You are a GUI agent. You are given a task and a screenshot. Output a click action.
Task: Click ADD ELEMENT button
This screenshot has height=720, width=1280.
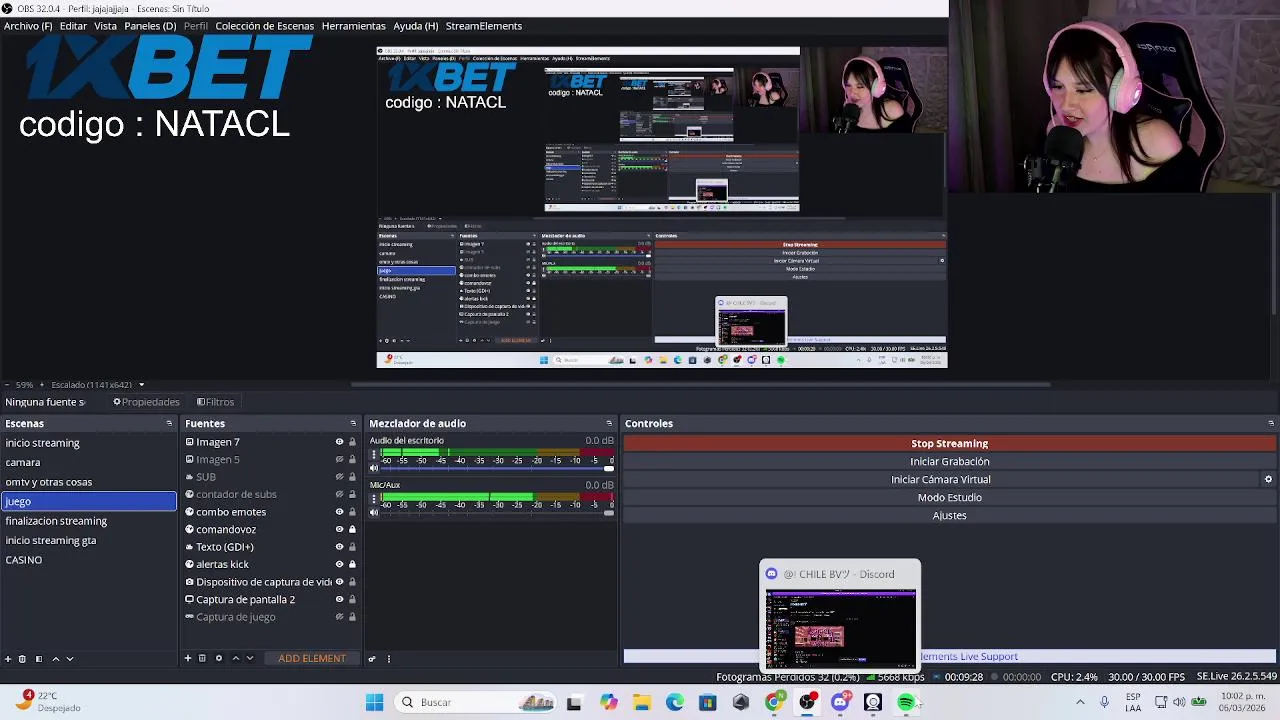[x=312, y=658]
